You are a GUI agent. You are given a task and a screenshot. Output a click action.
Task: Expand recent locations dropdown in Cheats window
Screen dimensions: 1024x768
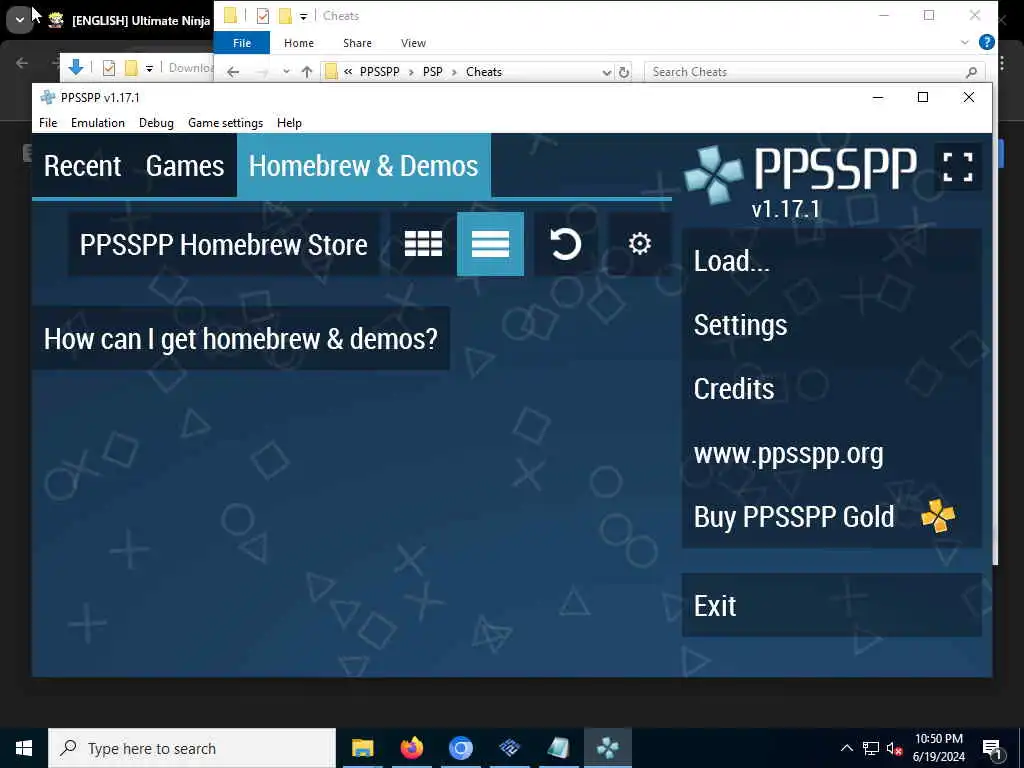tap(286, 72)
